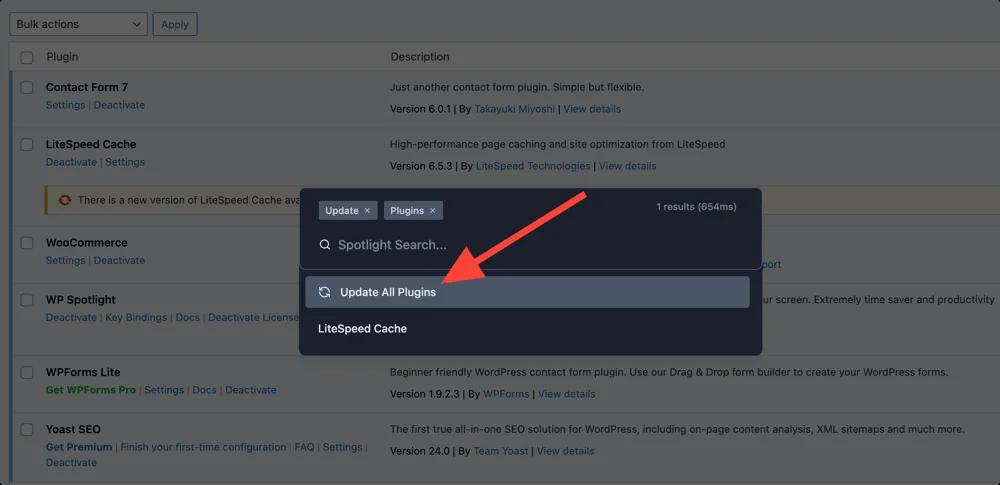Deactivate WooCommerce plugin
Image resolution: width=1000 pixels, height=485 pixels.
(119, 260)
